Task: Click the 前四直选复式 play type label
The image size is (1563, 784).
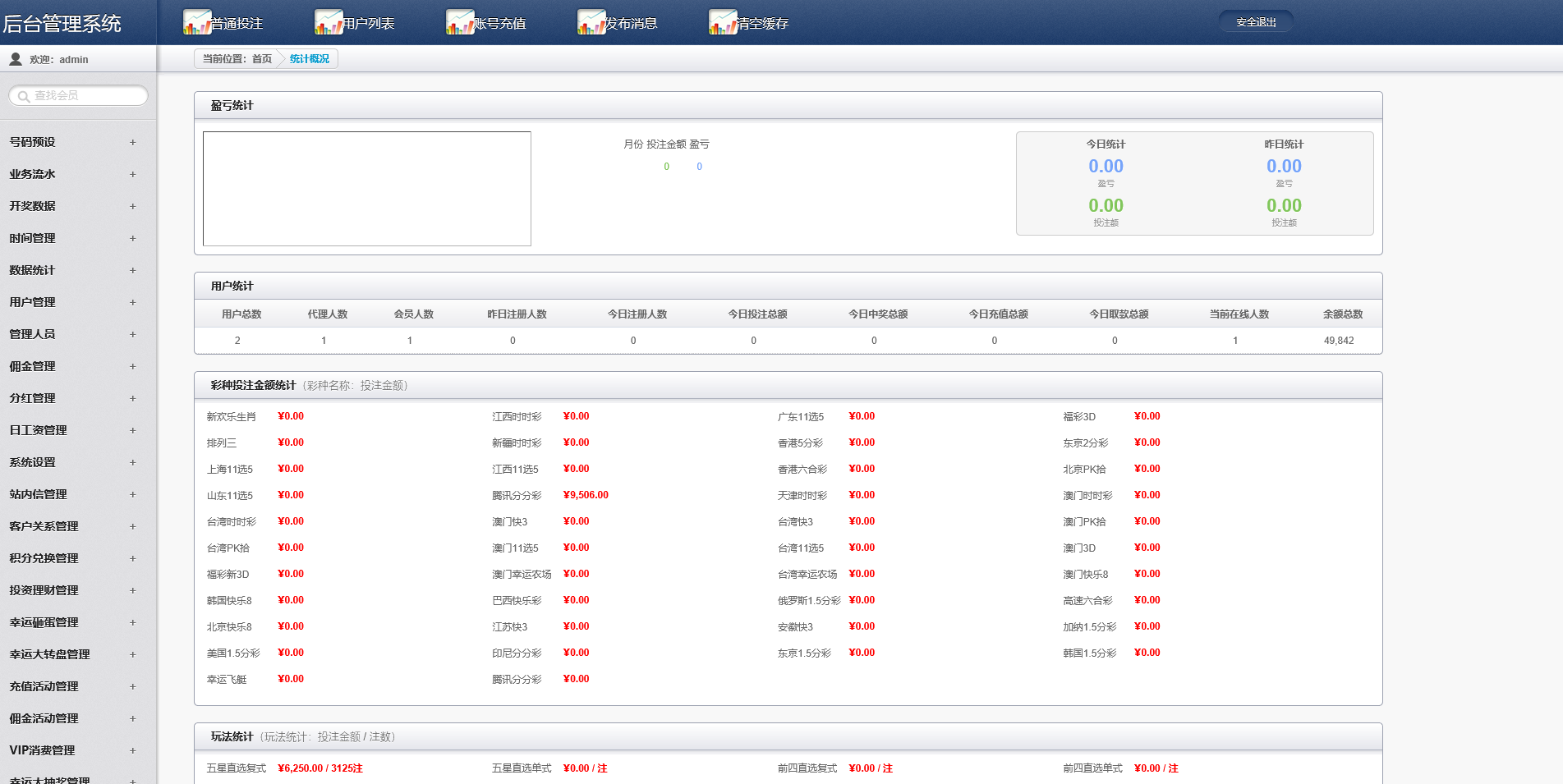Action: 807,768
